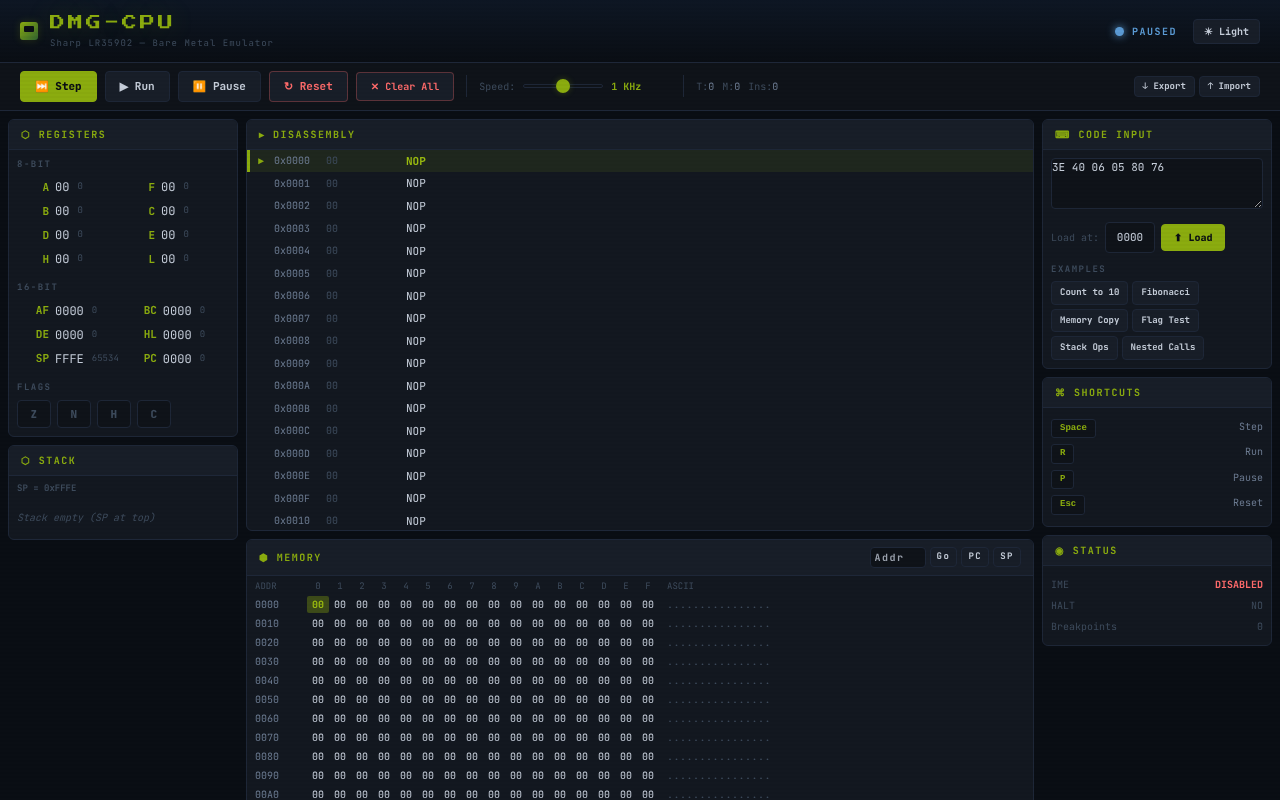1280x800 pixels.
Task: Click disassembly row 0x000F
Action: [640, 499]
